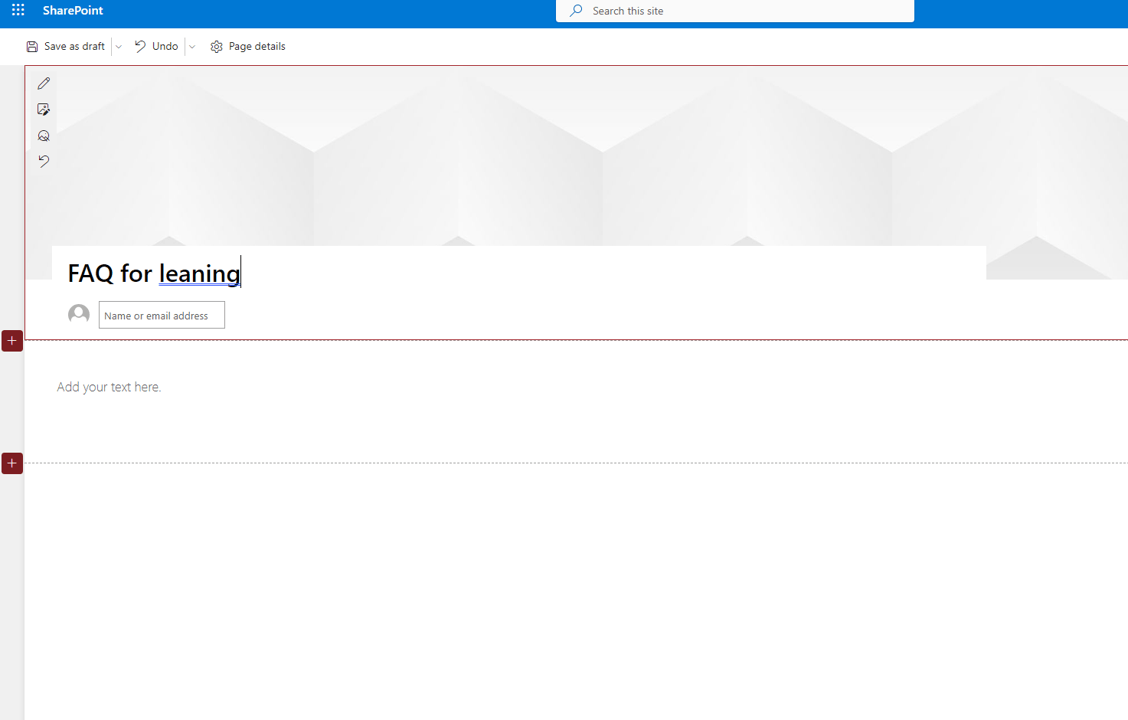Save the page as draft
Screen dimensions: 1128x720
click(66, 46)
